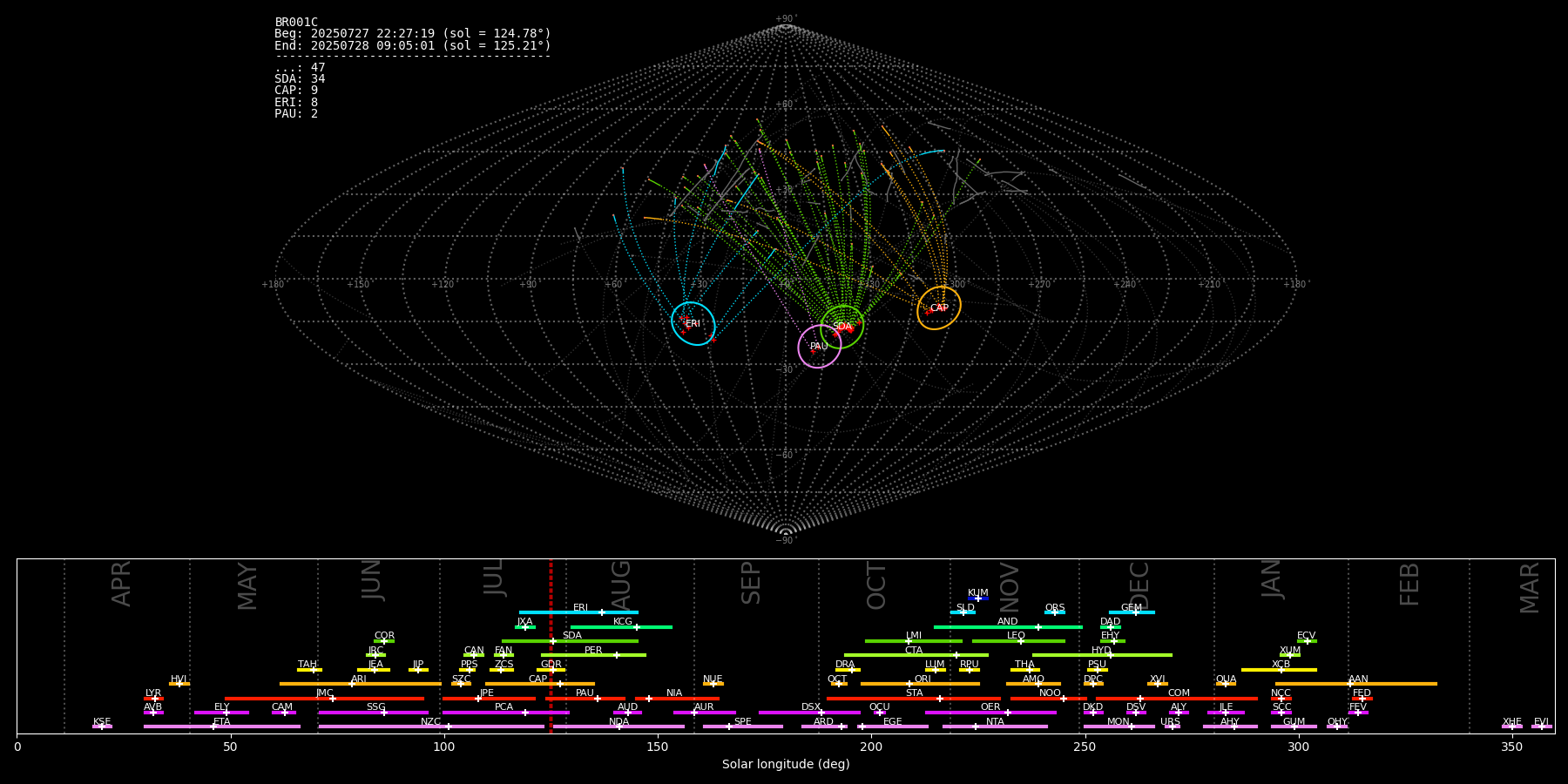Click the red PAU activity bar in timeline
Viewport: 1568px width, 784px height.
point(585,699)
